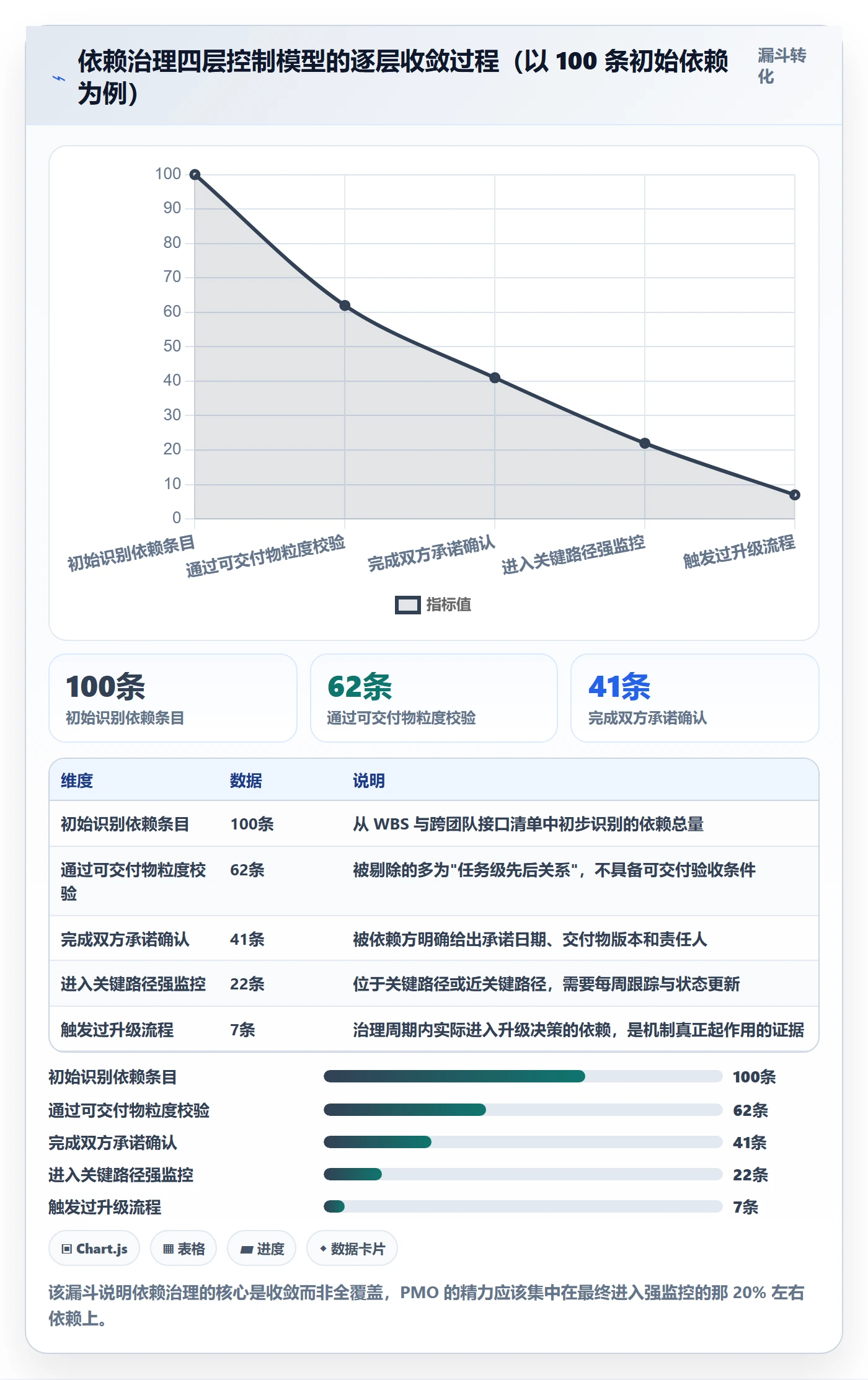The width and height of the screenshot is (868, 1380).
Task: Click the 初始识别依赖条目 progress bar
Action: [x=523, y=1076]
